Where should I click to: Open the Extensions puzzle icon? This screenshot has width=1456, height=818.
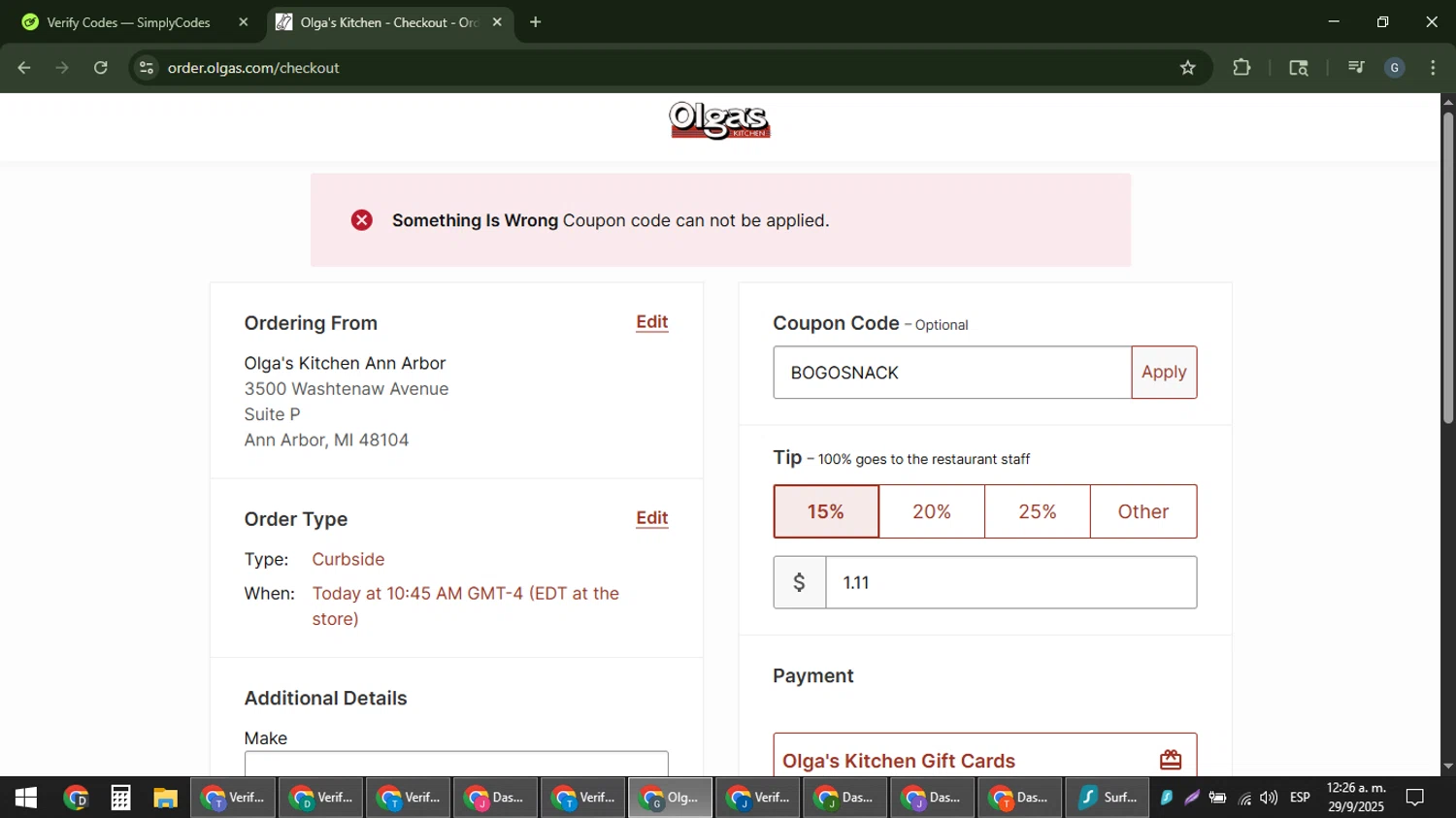1241,68
